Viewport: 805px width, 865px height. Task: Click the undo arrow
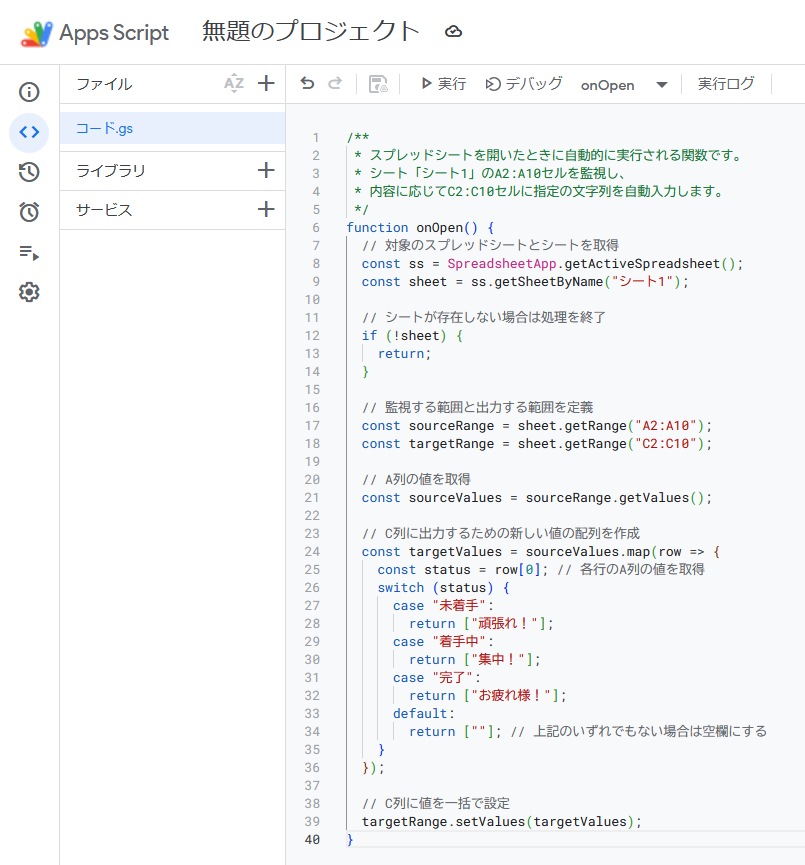[307, 84]
